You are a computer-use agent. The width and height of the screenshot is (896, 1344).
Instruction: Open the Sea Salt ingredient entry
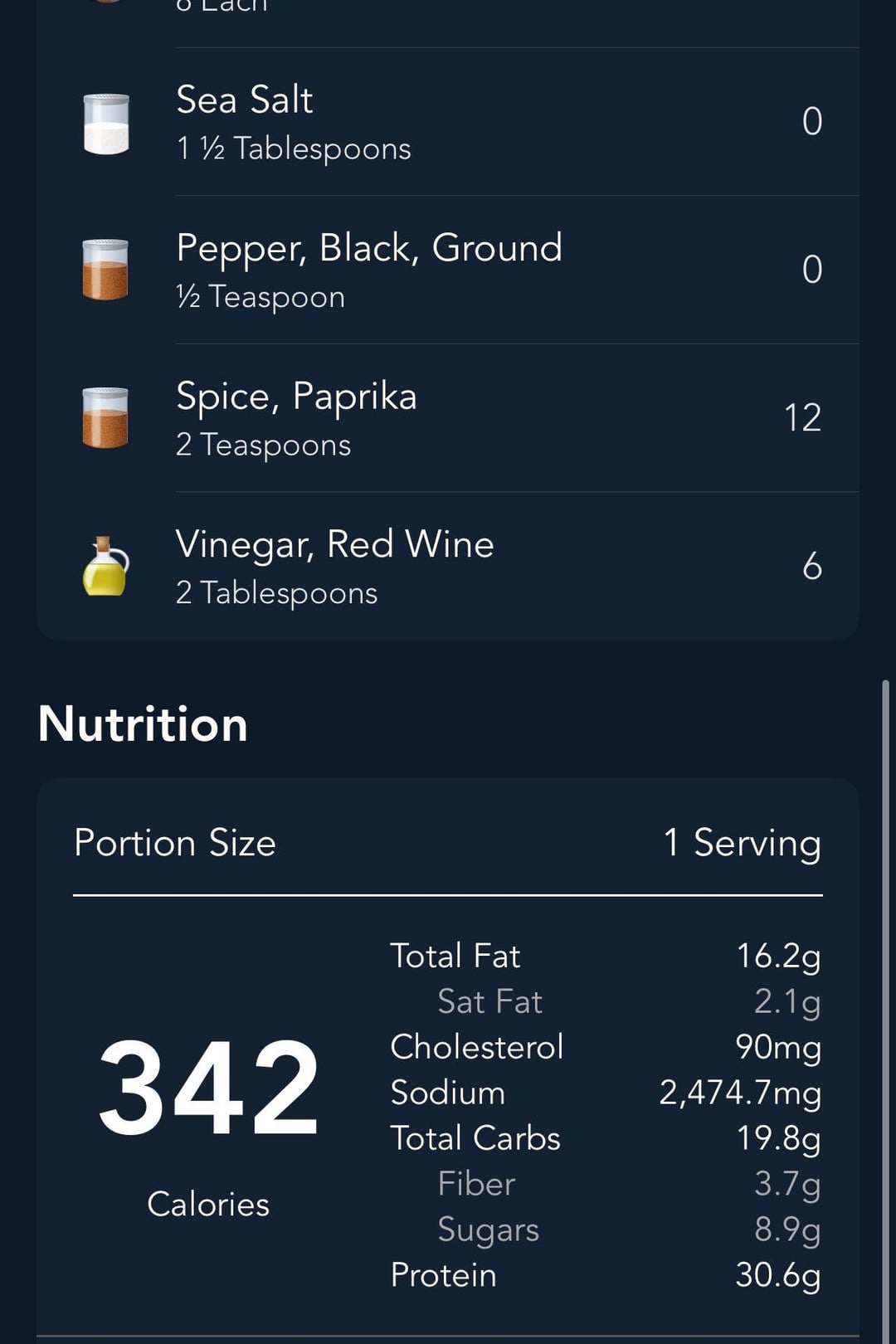pos(448,122)
